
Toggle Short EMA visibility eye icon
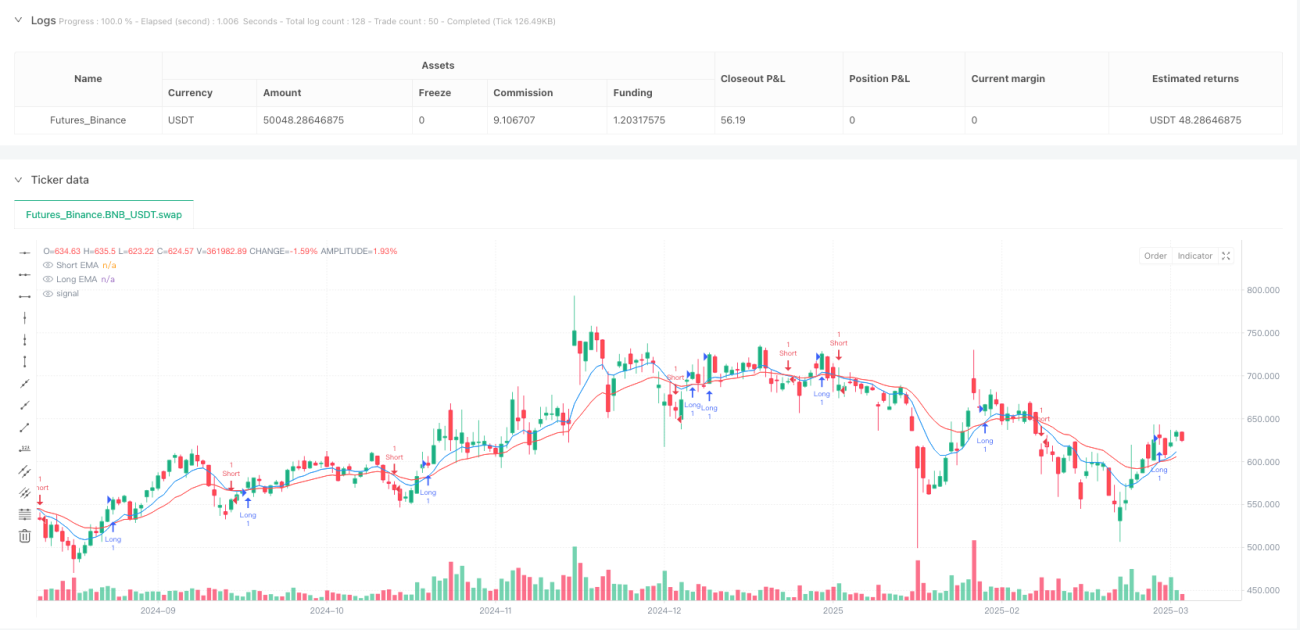[46, 265]
